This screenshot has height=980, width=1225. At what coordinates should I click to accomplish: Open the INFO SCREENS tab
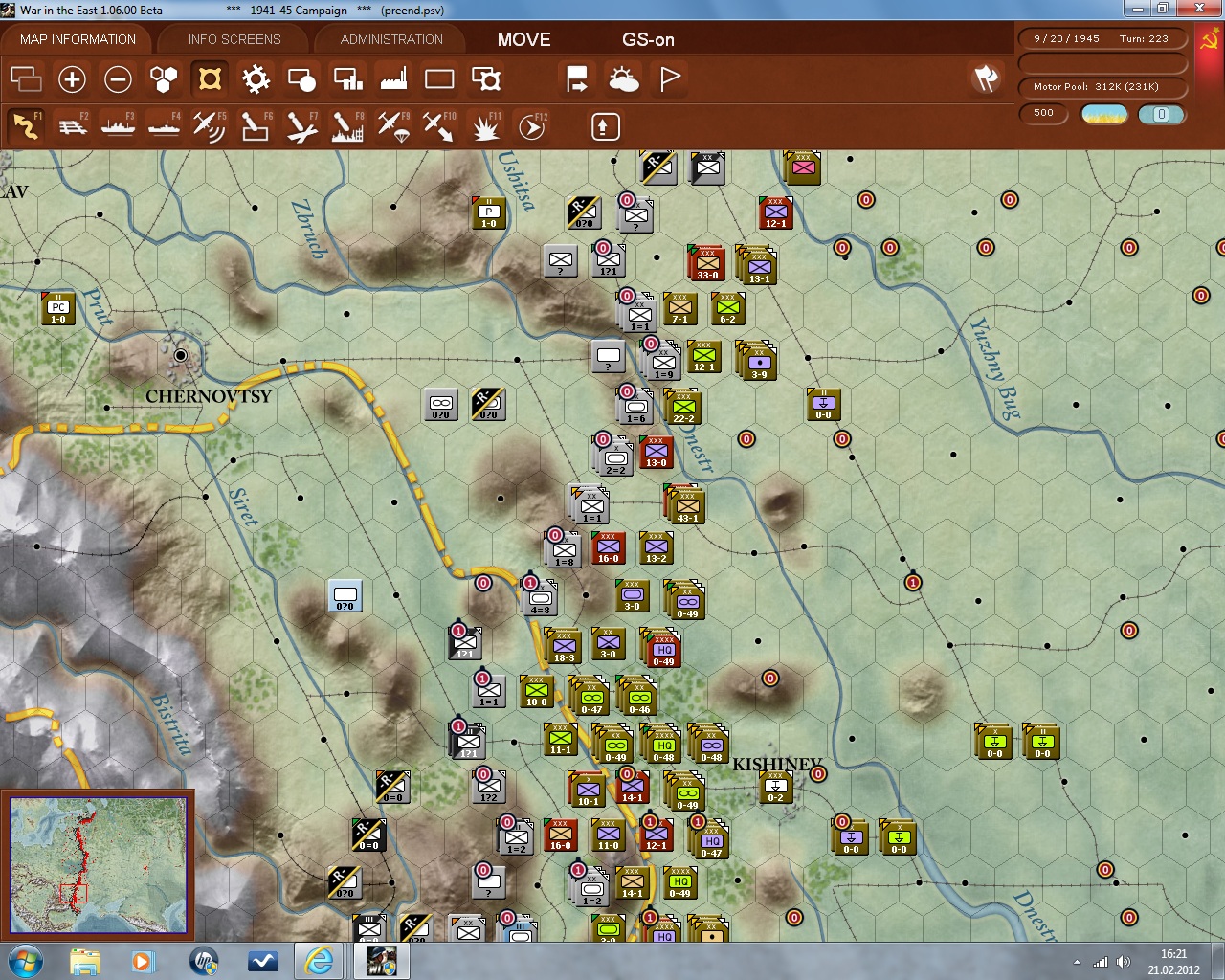click(234, 39)
